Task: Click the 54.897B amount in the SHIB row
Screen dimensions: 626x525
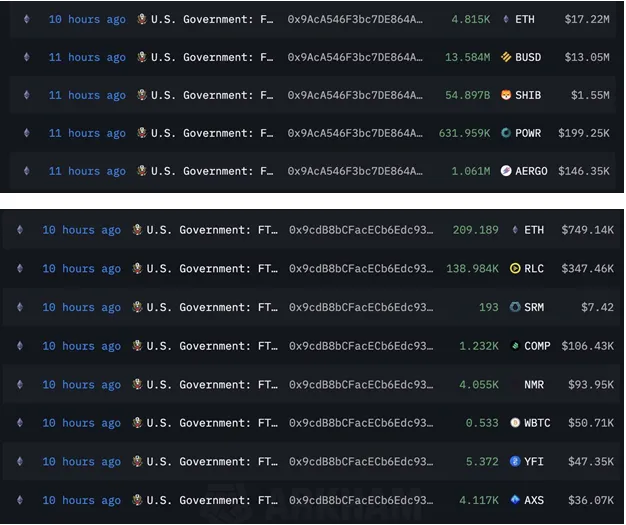Action: click(x=467, y=95)
